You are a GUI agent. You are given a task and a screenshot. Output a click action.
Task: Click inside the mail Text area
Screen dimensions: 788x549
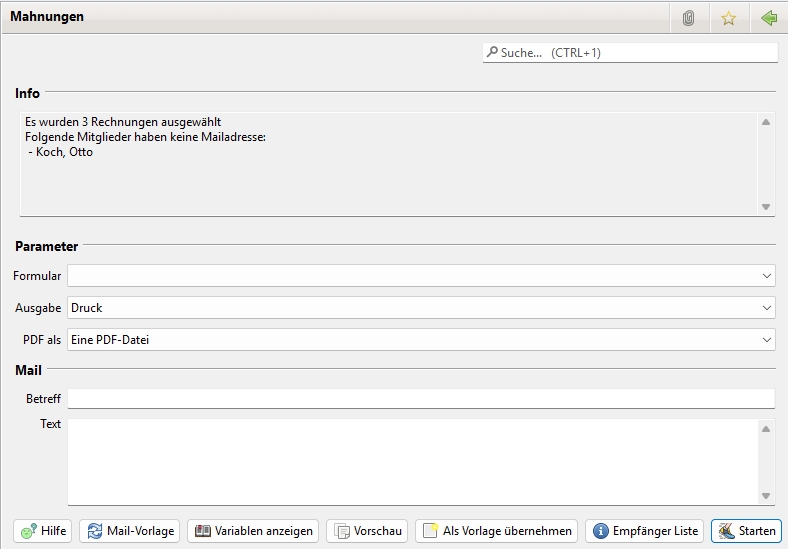[410, 461]
